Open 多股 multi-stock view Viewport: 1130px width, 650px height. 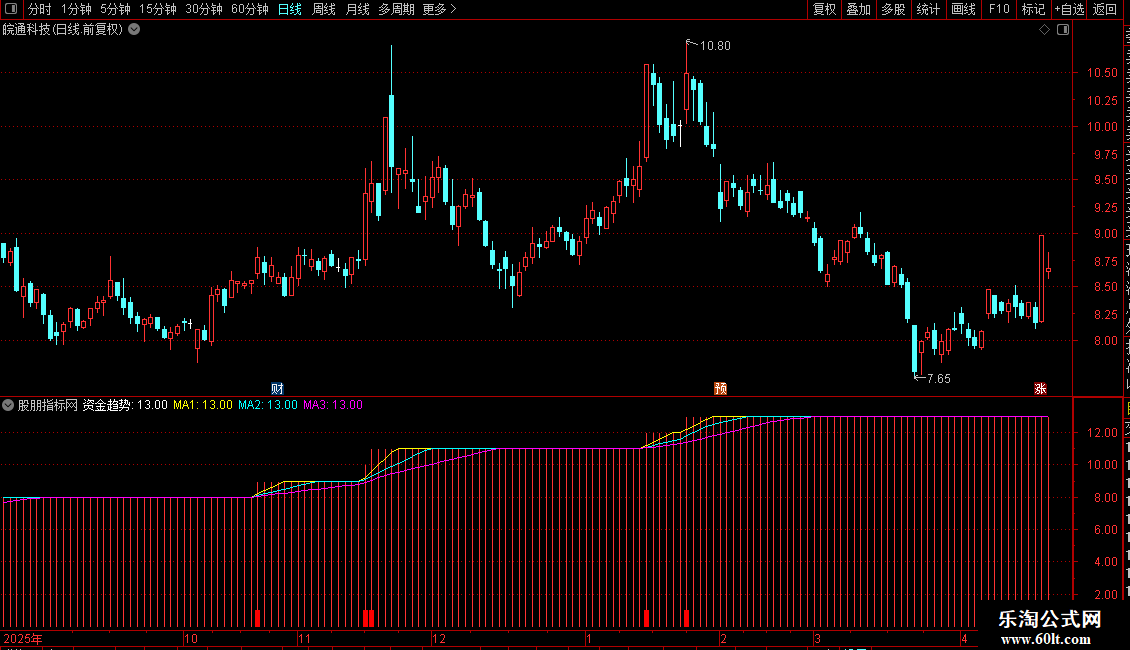coord(893,9)
